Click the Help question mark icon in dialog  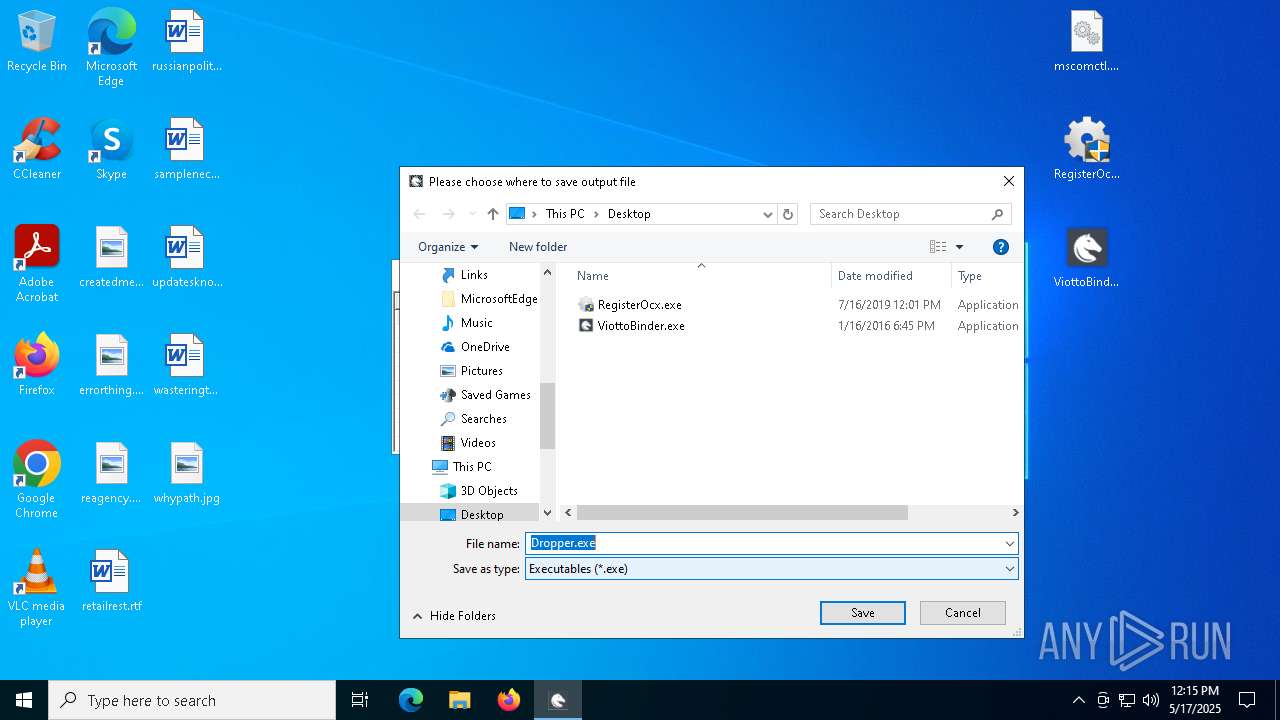coord(1001,247)
